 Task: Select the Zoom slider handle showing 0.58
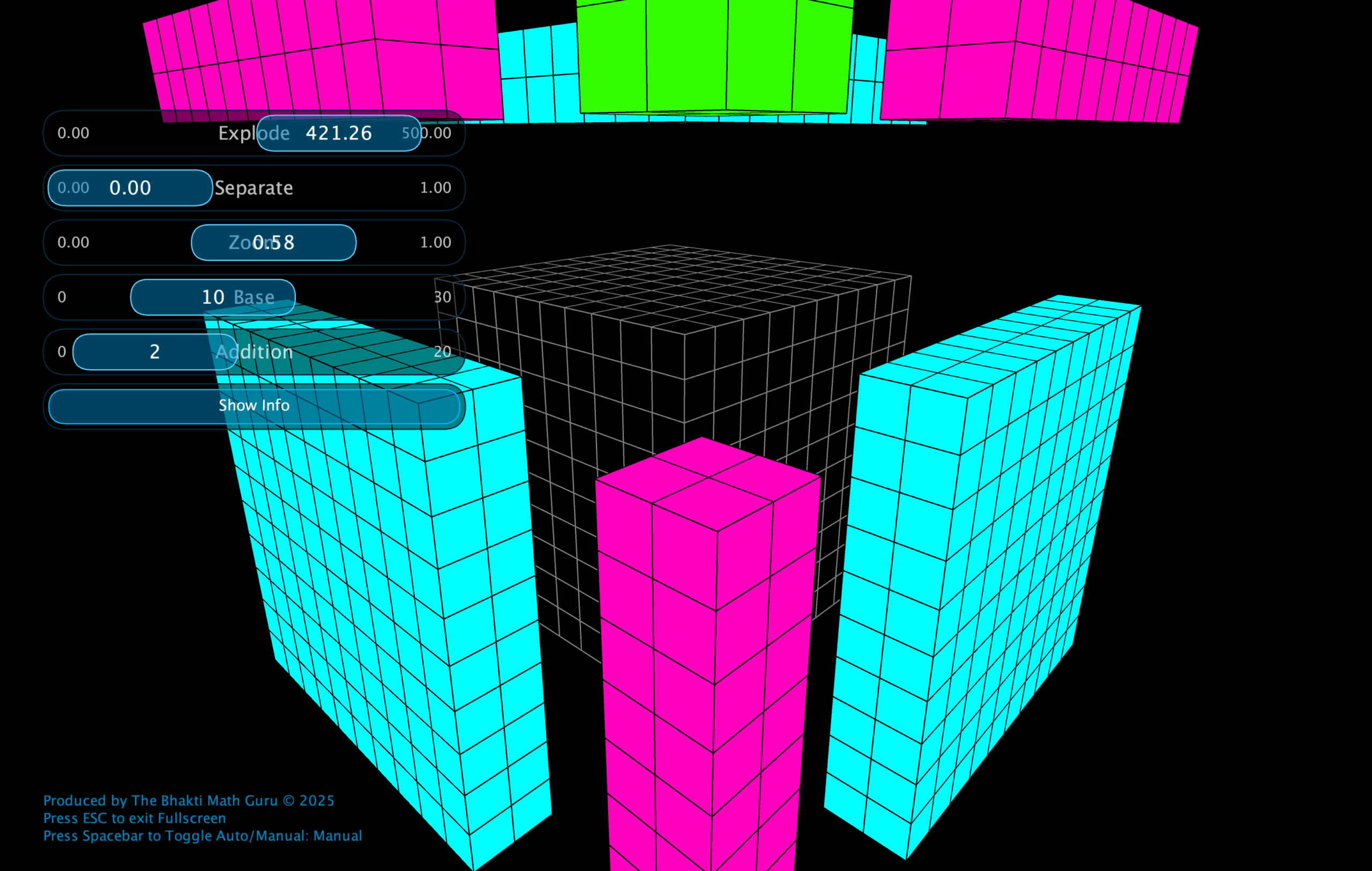273,242
